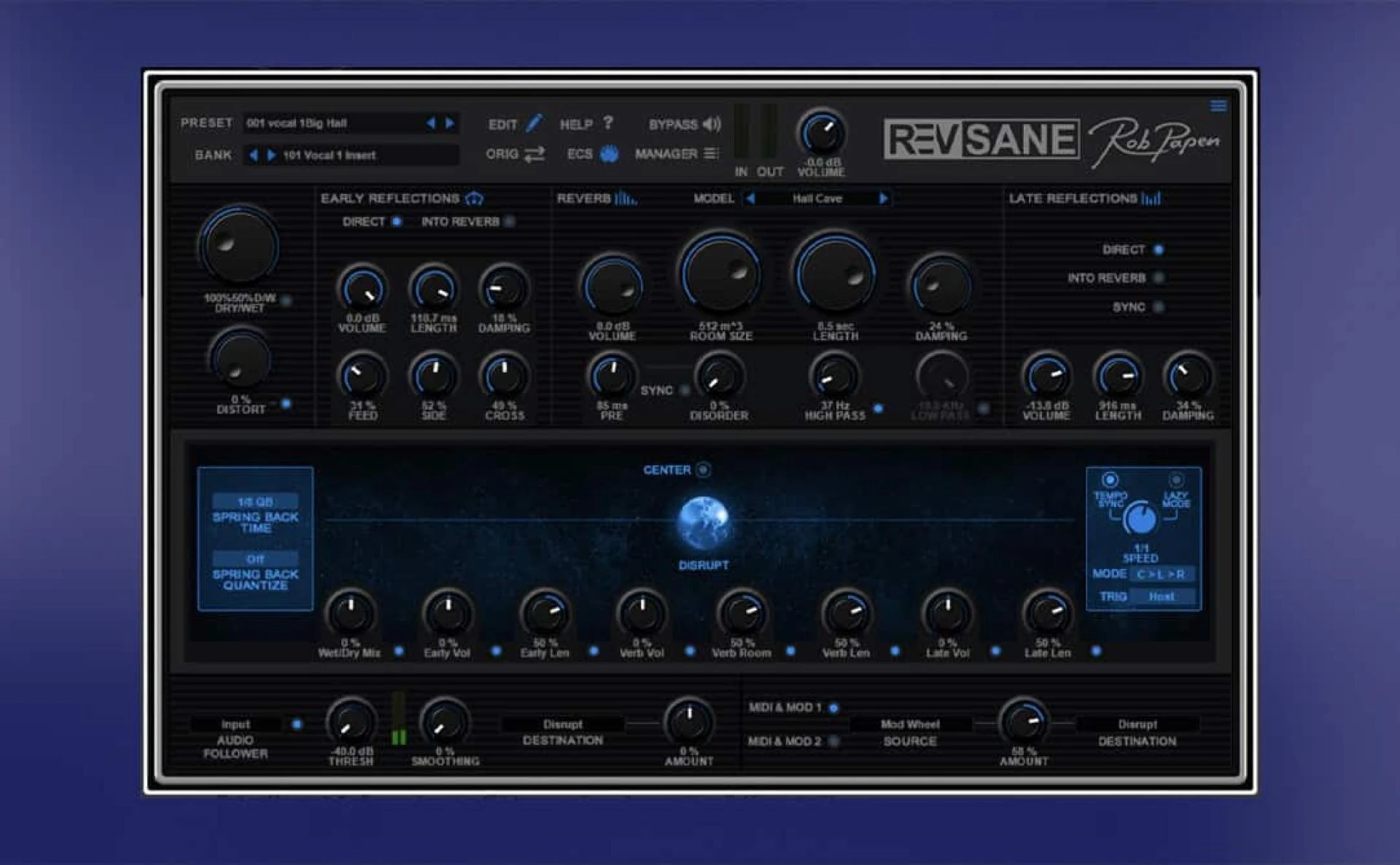
Task: Open the hamburger menu top right
Action: coord(1218,106)
